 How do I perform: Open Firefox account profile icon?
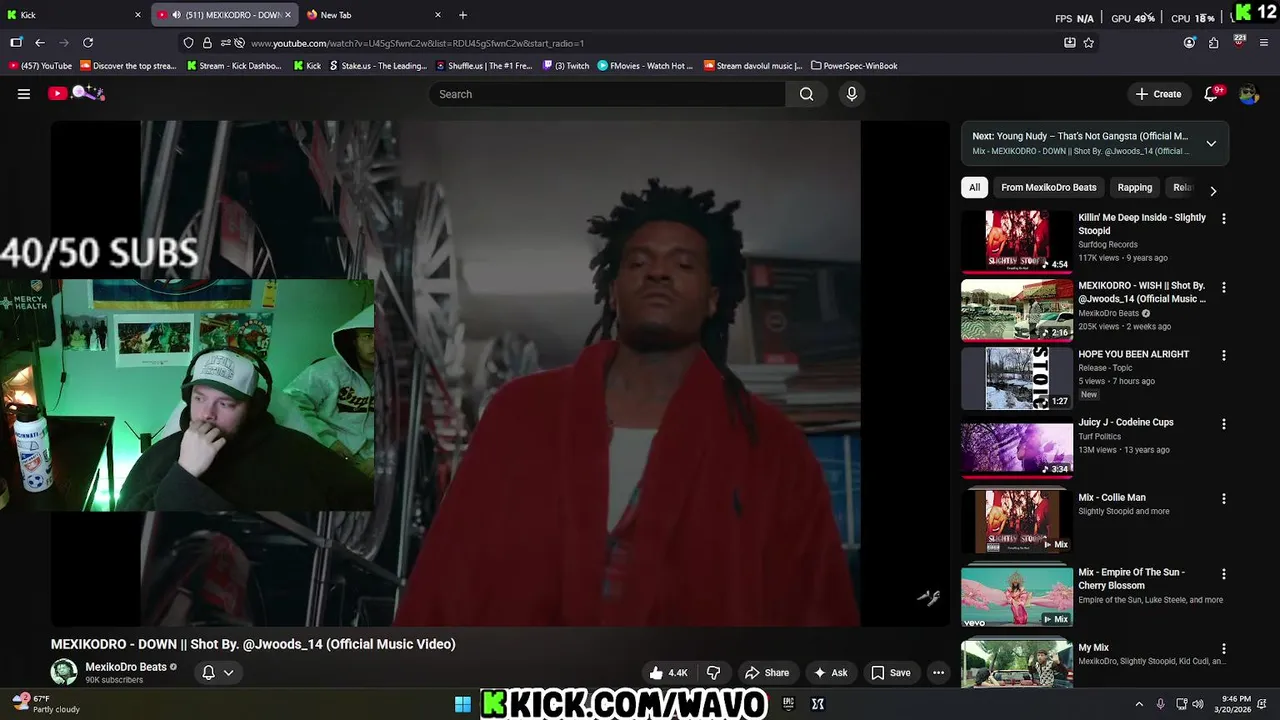[x=1189, y=43]
